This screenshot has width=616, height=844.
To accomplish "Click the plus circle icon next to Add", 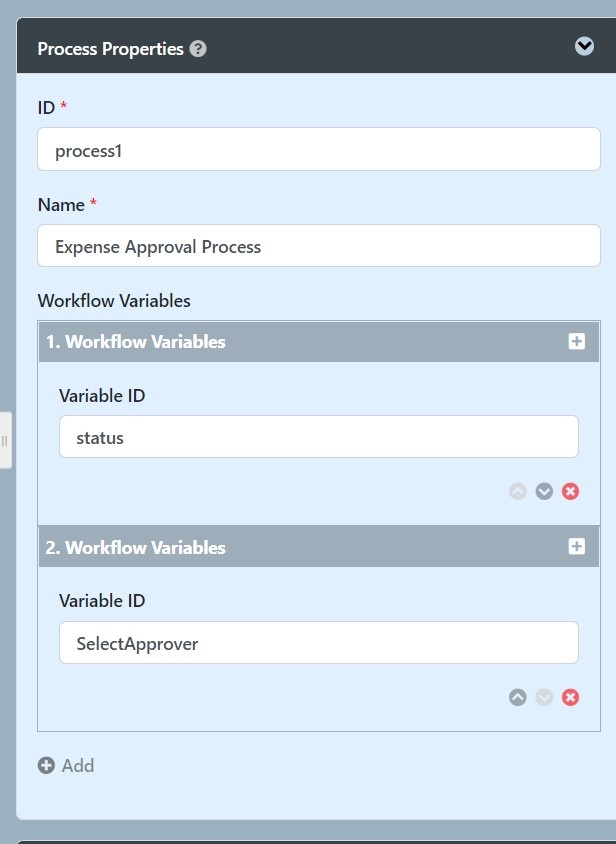I will (46, 765).
